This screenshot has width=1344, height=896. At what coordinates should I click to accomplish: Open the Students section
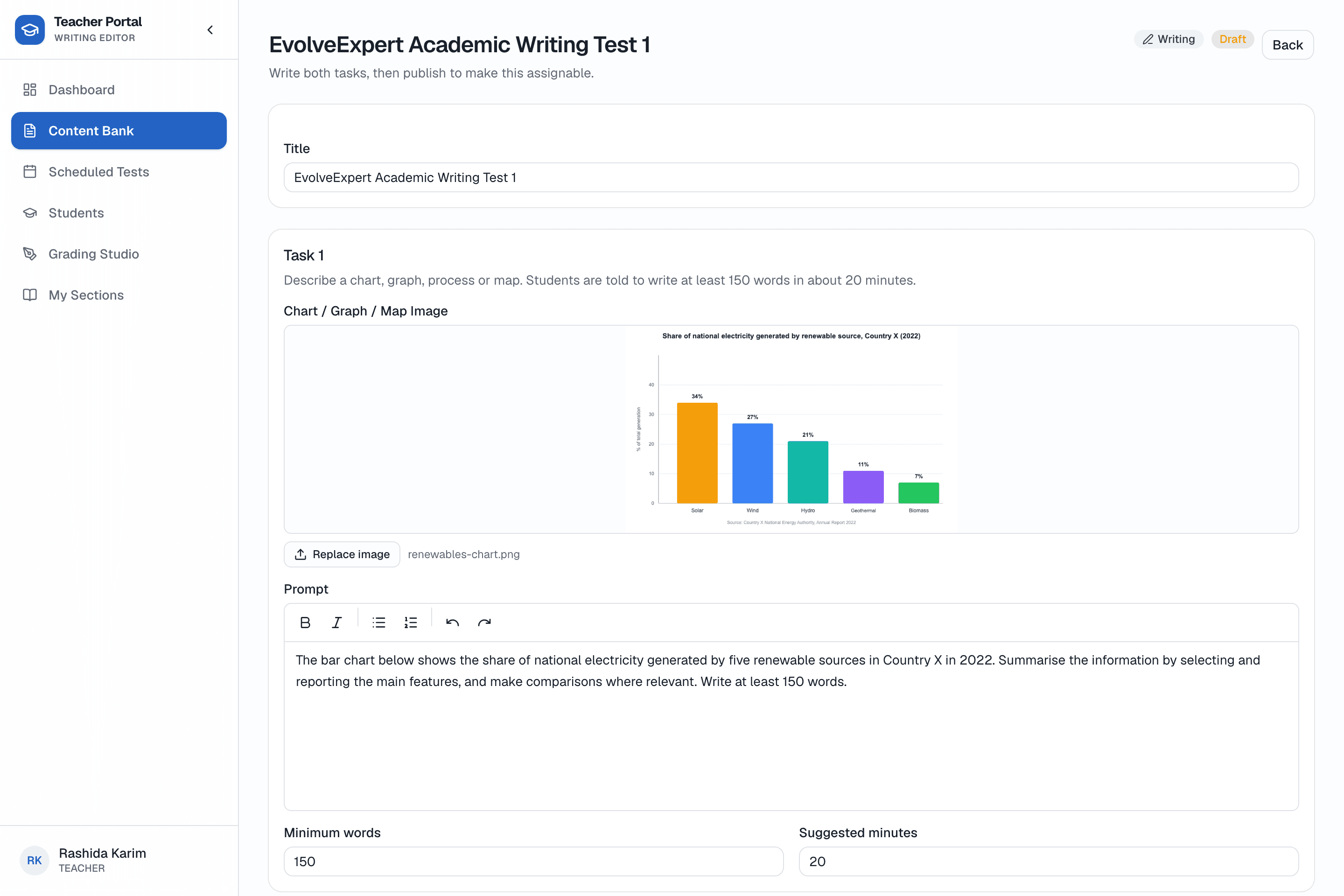point(119,213)
